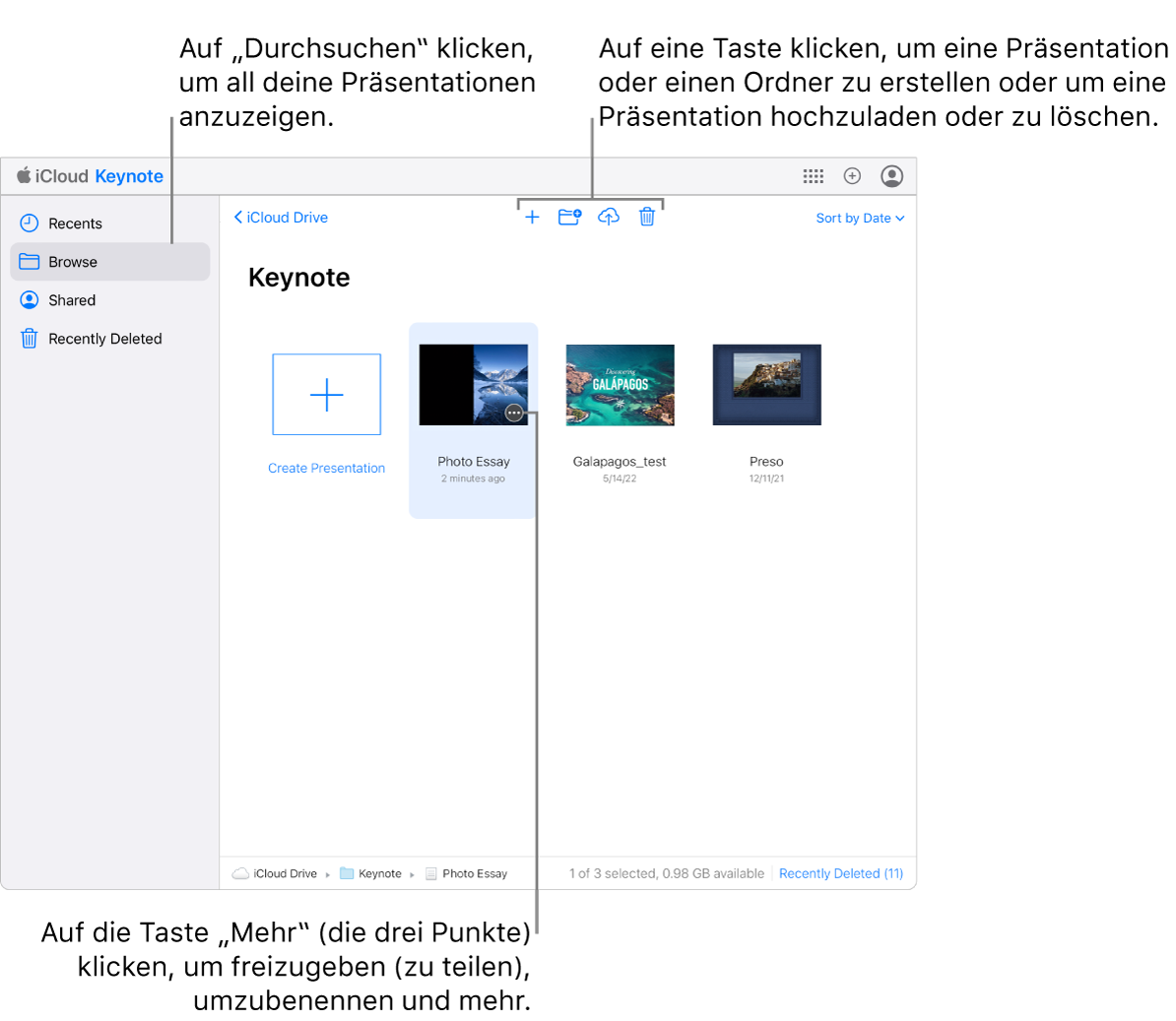Select the Galapagos_test thumbnail

coord(620,385)
